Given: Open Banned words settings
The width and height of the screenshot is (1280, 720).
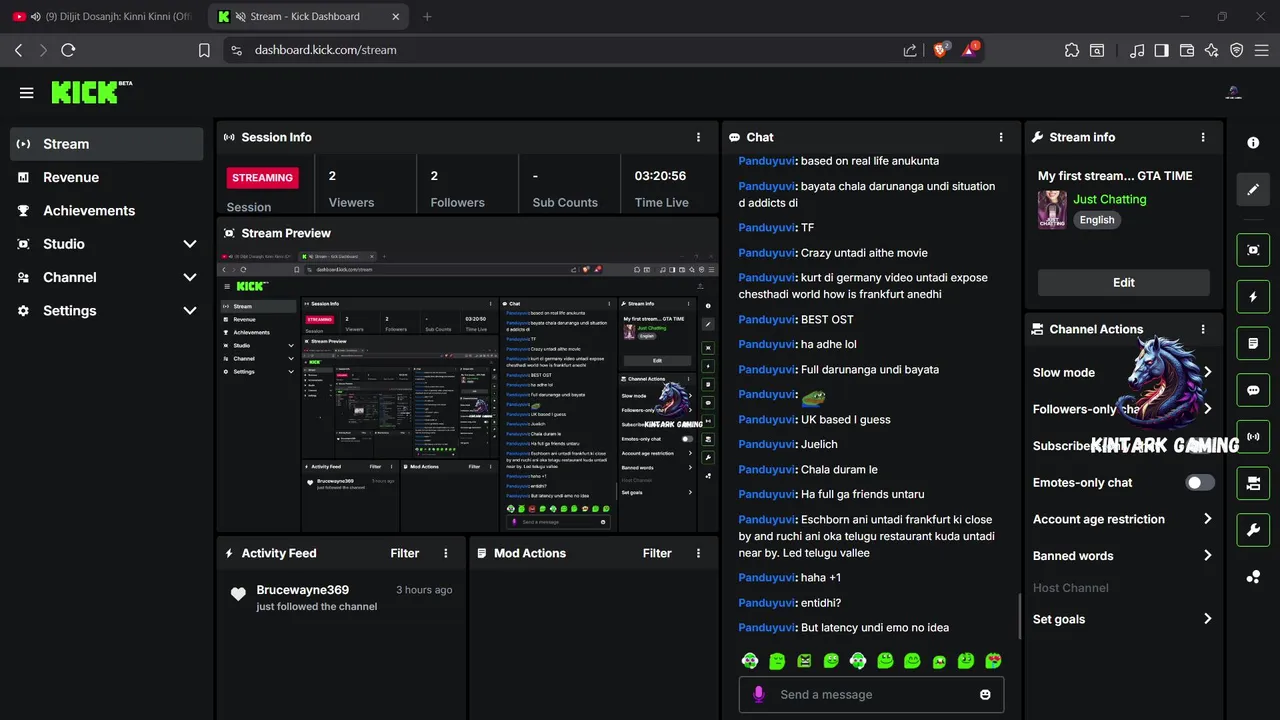Looking at the screenshot, I should click(x=1207, y=555).
